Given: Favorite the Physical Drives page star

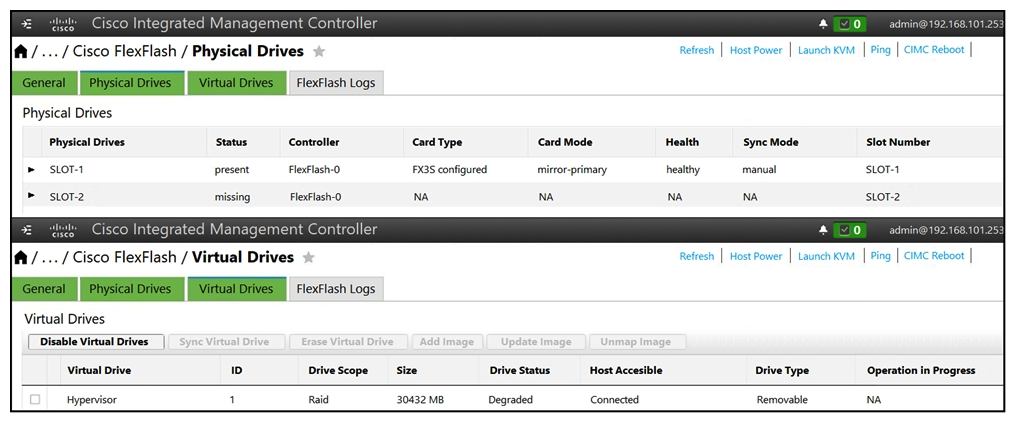Looking at the screenshot, I should pyautogui.click(x=318, y=52).
